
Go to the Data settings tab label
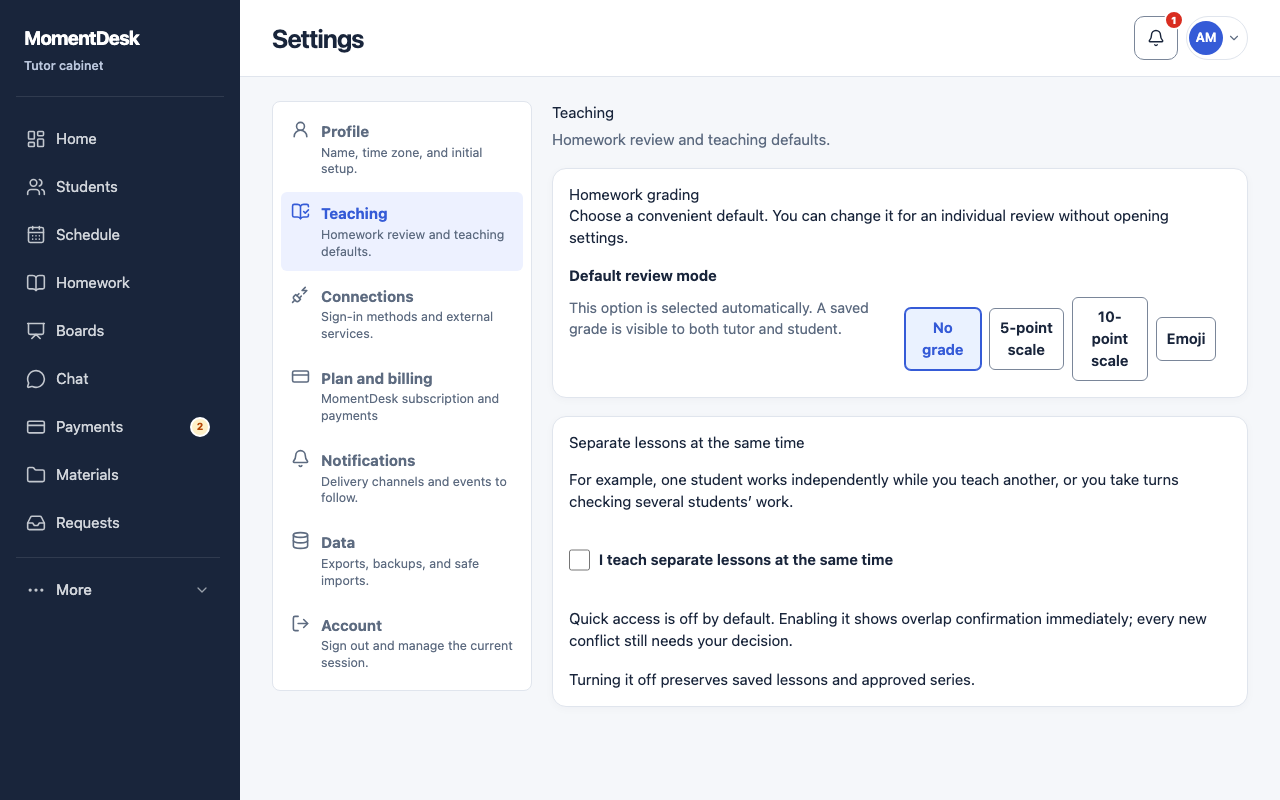click(338, 542)
